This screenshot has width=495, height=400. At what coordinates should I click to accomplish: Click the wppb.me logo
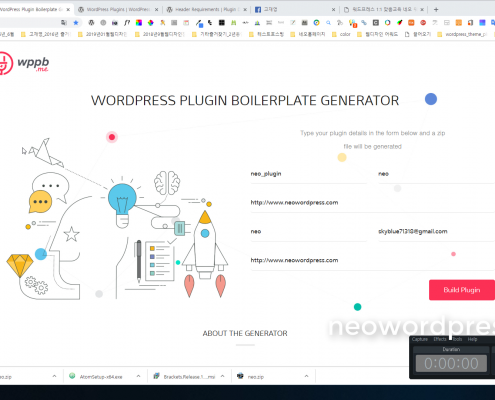coord(24,63)
